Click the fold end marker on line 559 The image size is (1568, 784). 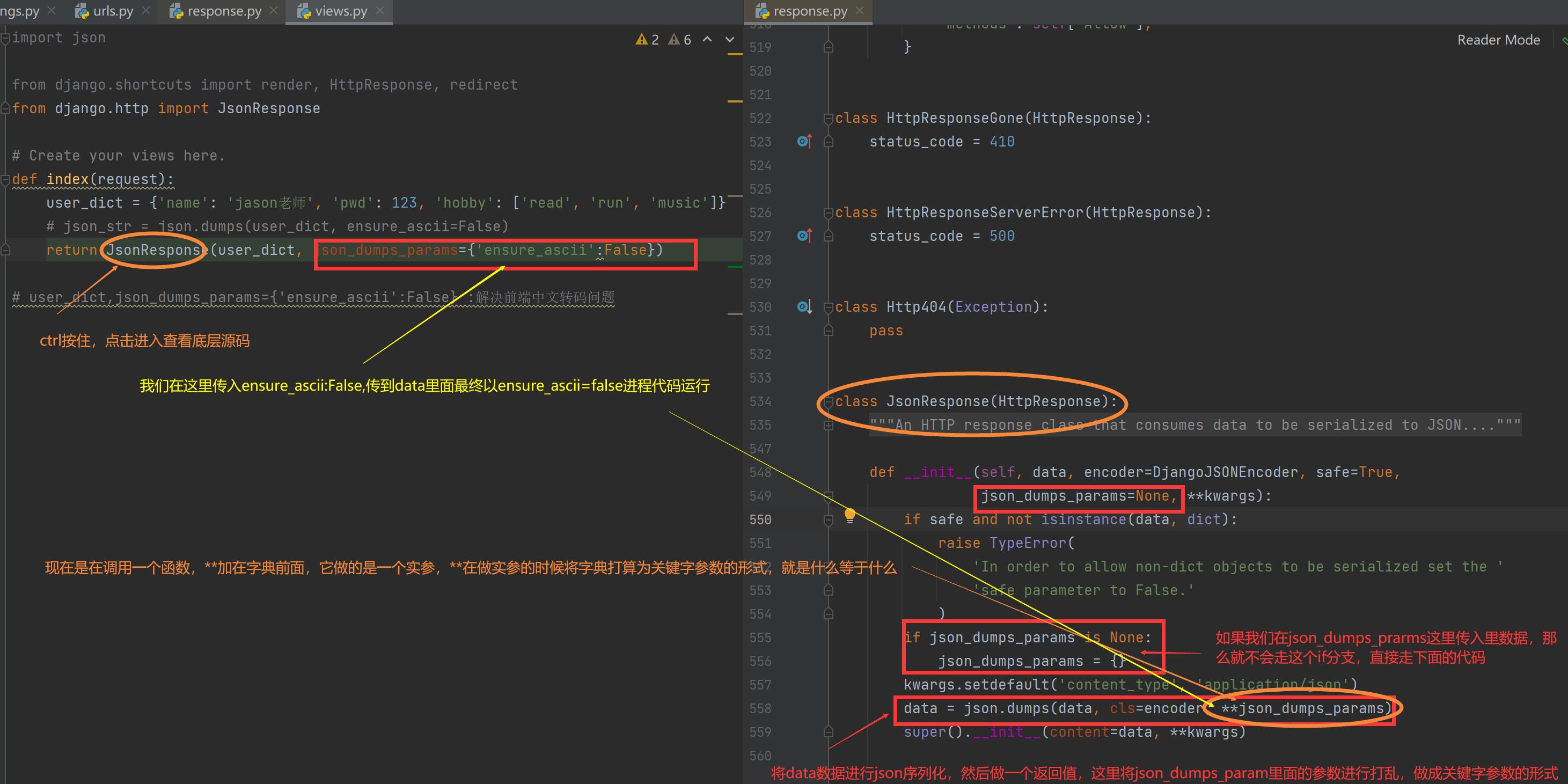829,732
